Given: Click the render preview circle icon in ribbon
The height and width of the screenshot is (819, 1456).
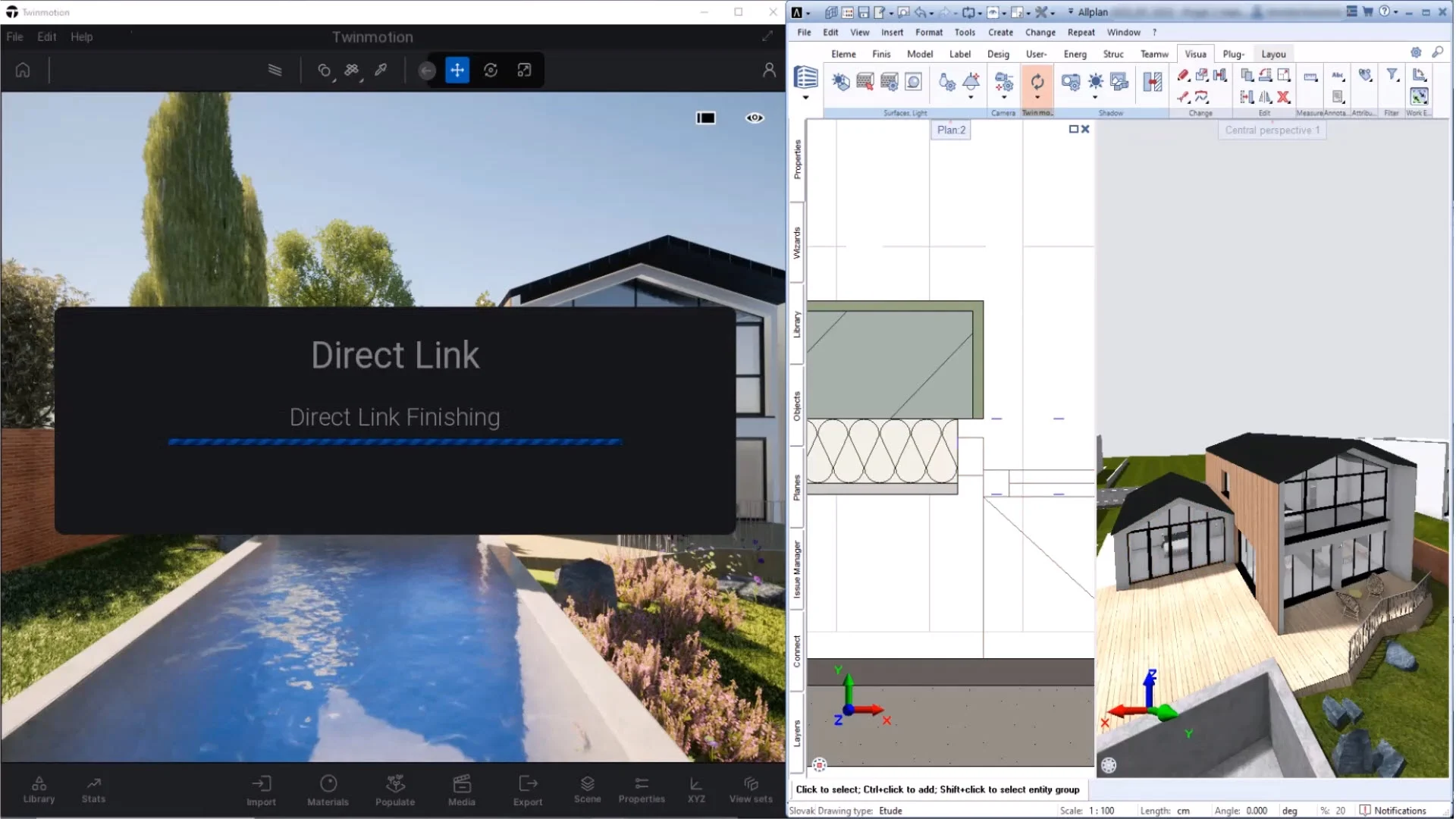Looking at the screenshot, I should point(914,81).
